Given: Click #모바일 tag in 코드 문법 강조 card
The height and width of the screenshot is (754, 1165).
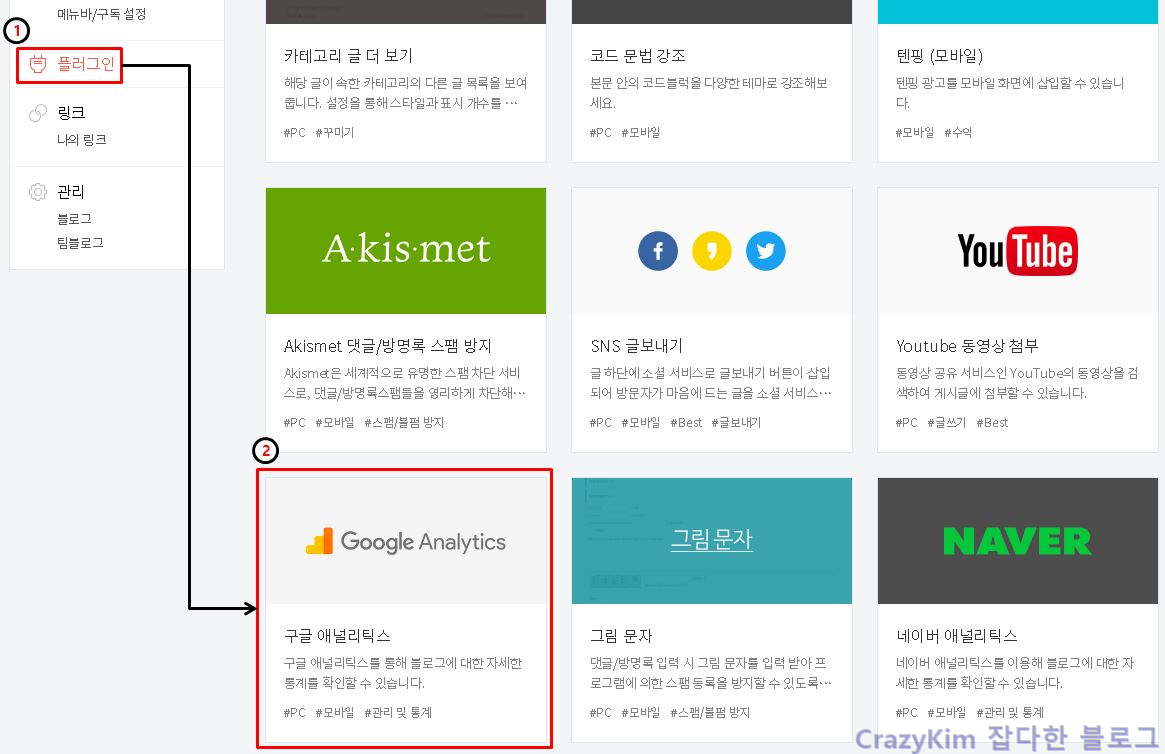Looking at the screenshot, I should click(x=640, y=132).
